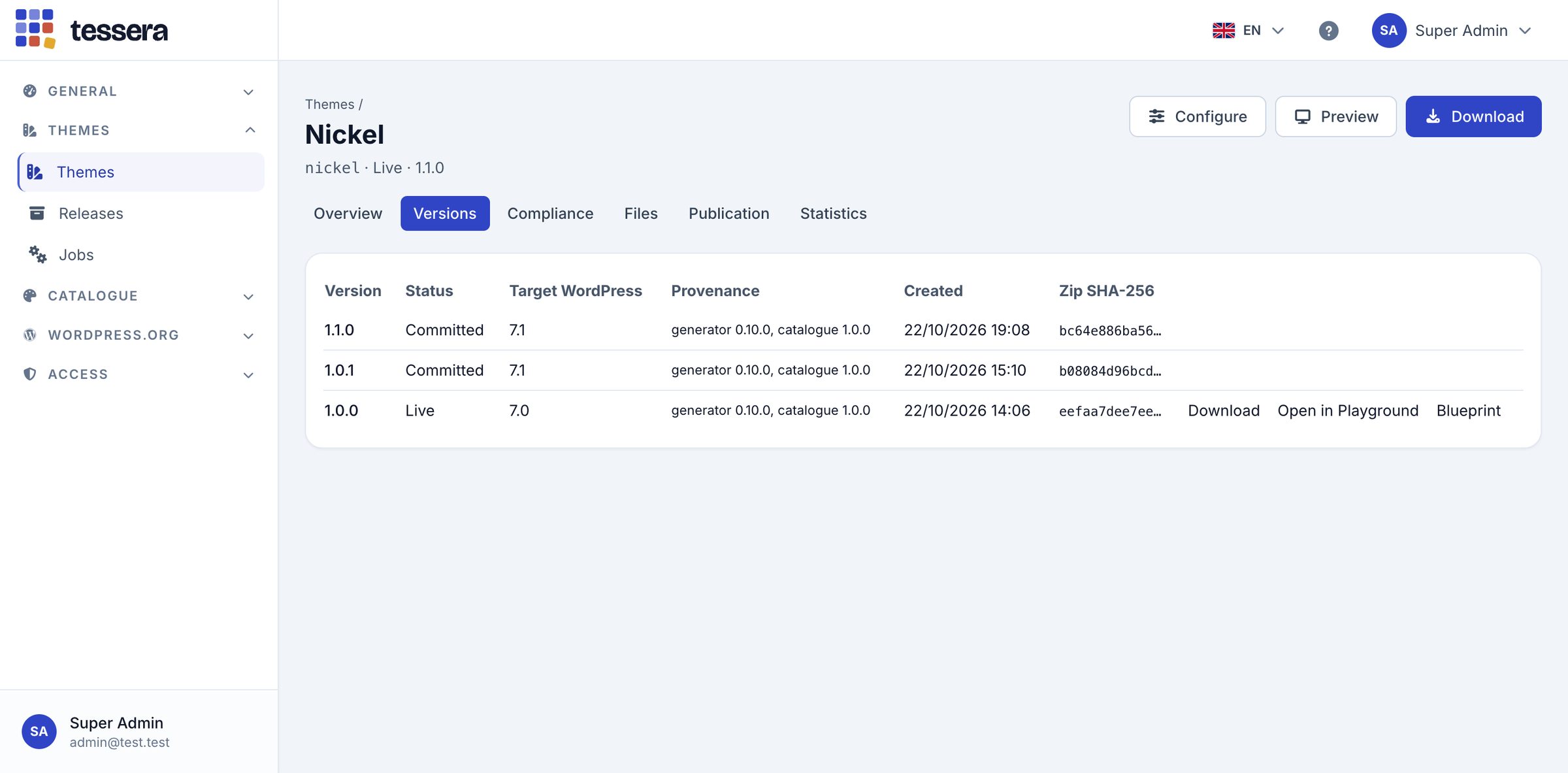
Task: Open the Publication tab
Action: coord(728,213)
